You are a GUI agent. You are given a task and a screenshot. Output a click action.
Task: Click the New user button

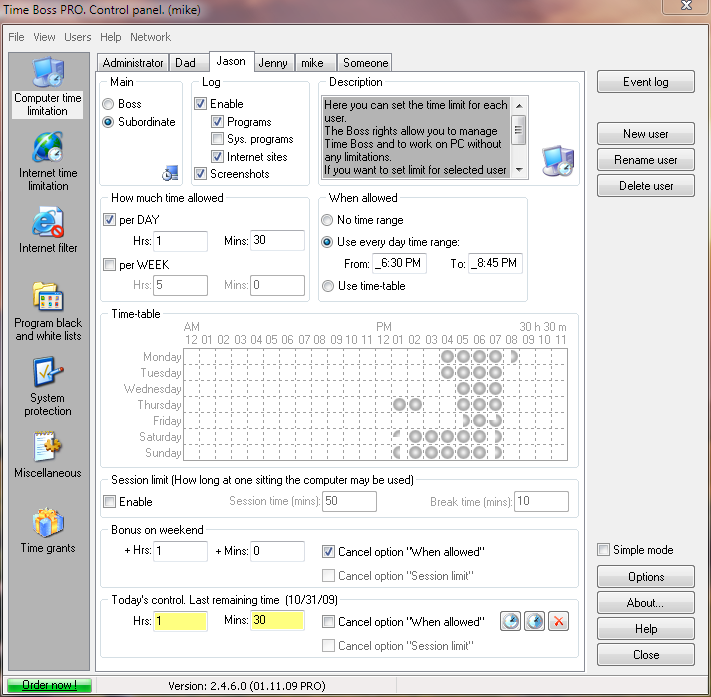pos(646,134)
